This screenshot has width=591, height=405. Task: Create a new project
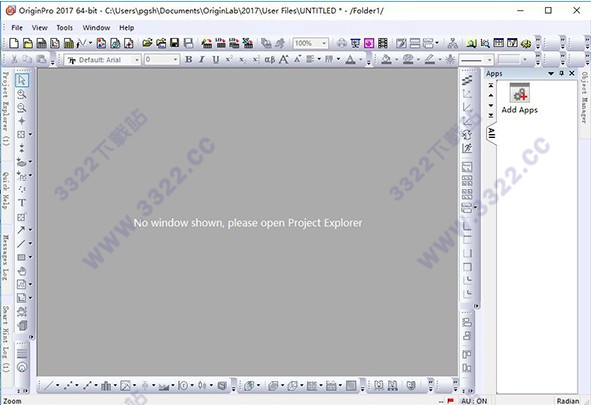click(14, 43)
